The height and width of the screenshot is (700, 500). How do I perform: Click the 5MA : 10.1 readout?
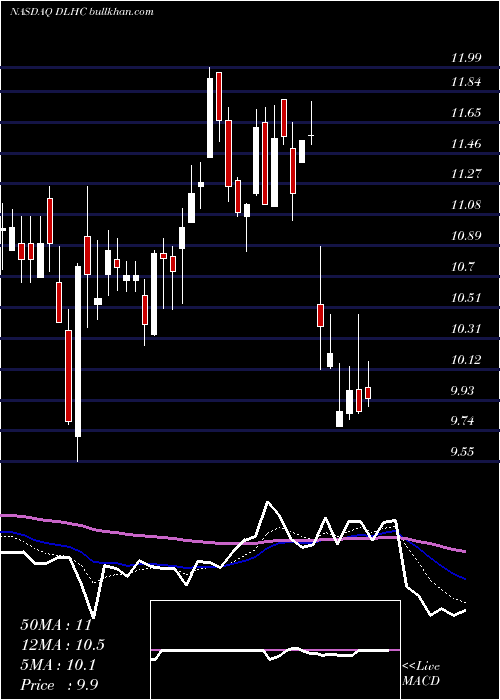(58, 665)
